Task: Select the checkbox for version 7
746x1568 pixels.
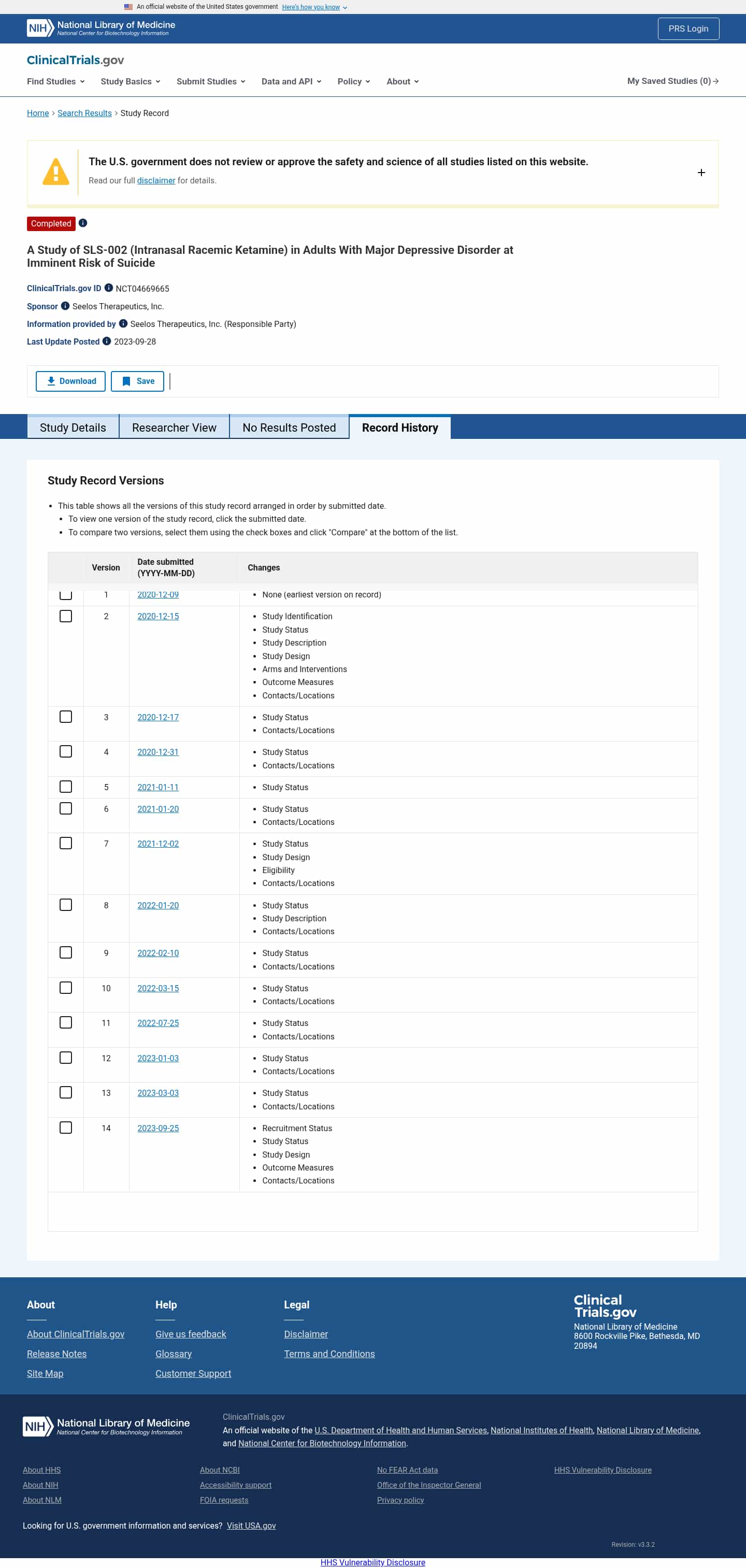Action: [x=66, y=843]
